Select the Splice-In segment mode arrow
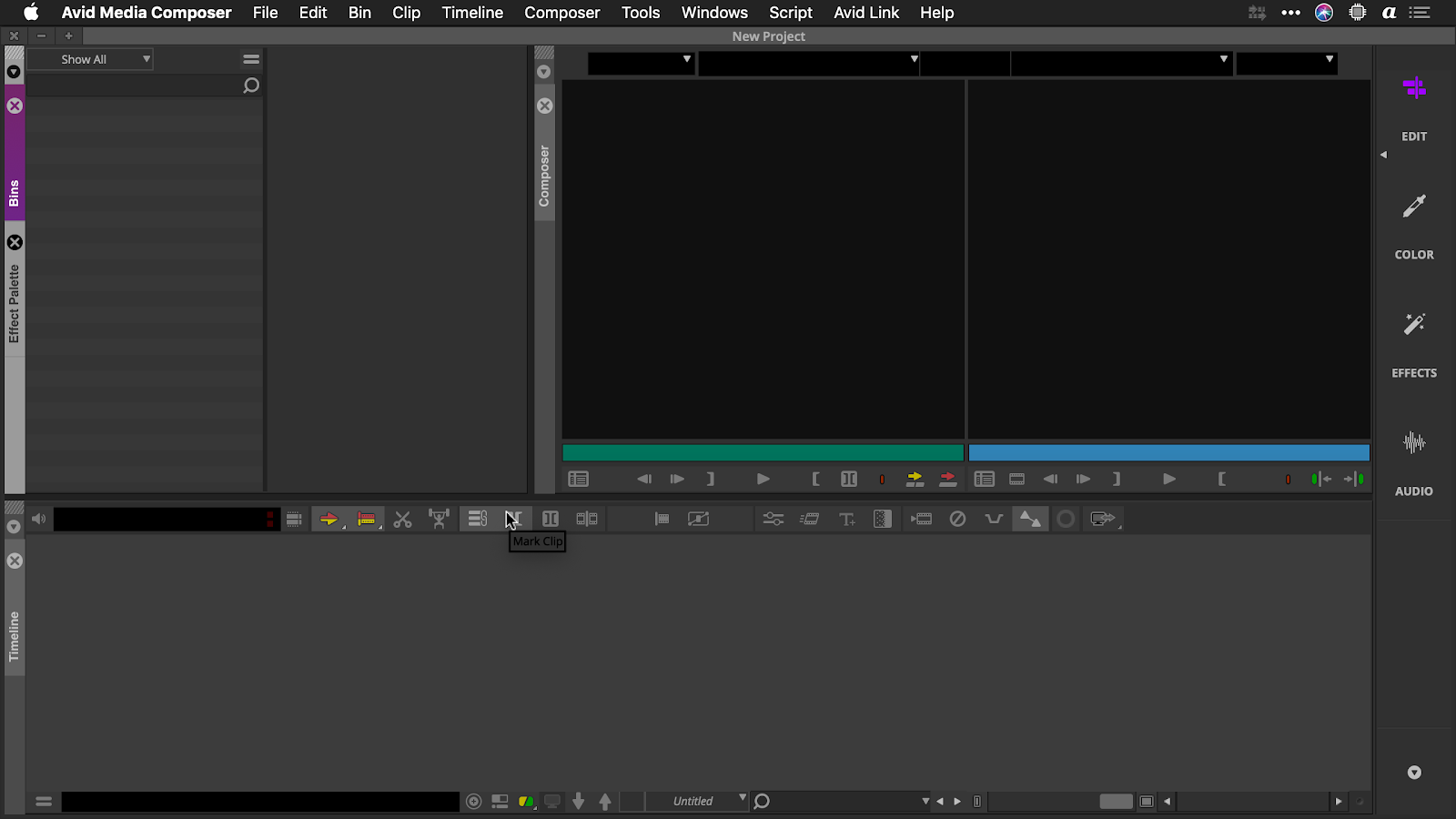Image resolution: width=1456 pixels, height=819 pixels. coord(329,519)
